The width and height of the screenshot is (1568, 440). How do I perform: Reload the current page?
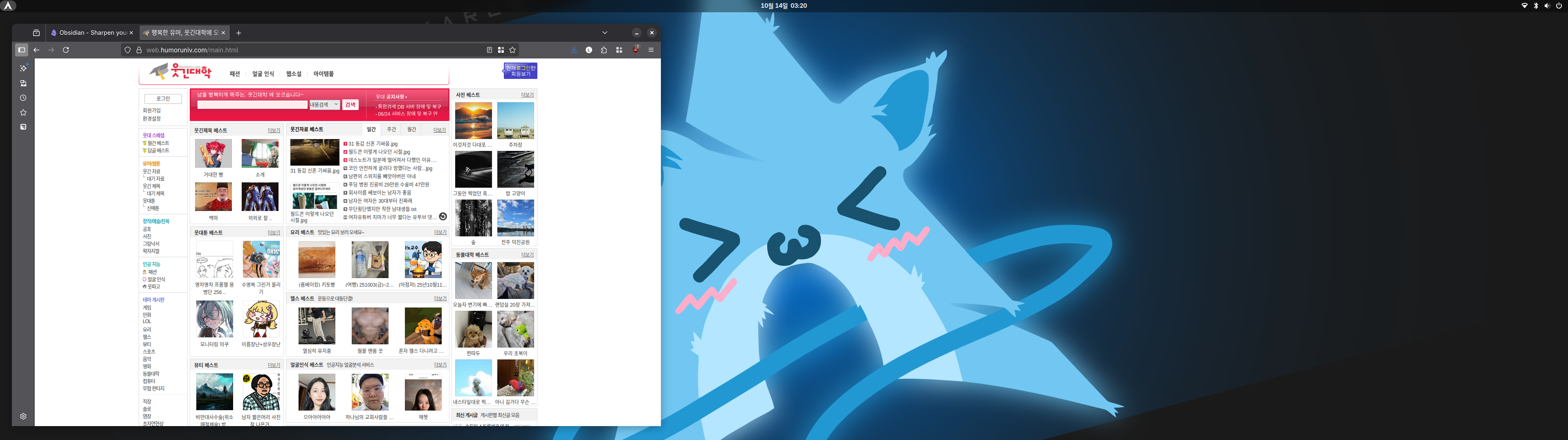point(66,50)
